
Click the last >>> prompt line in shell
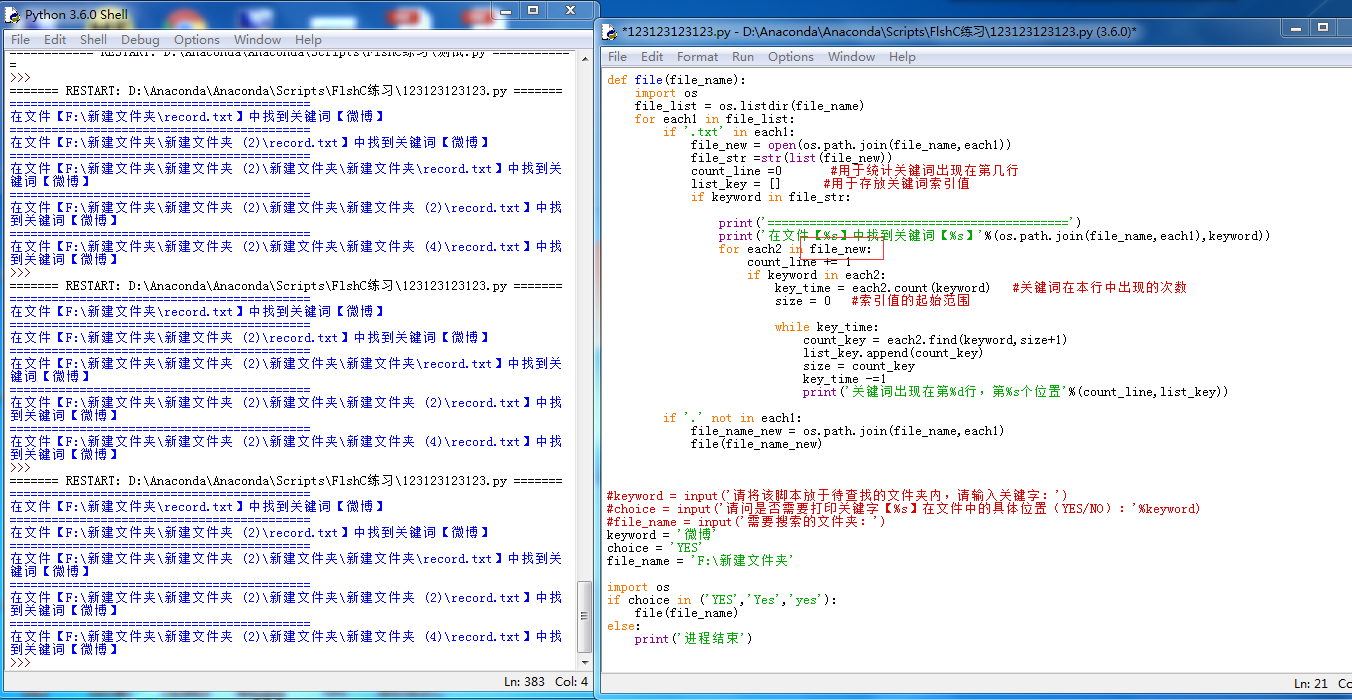40,662
